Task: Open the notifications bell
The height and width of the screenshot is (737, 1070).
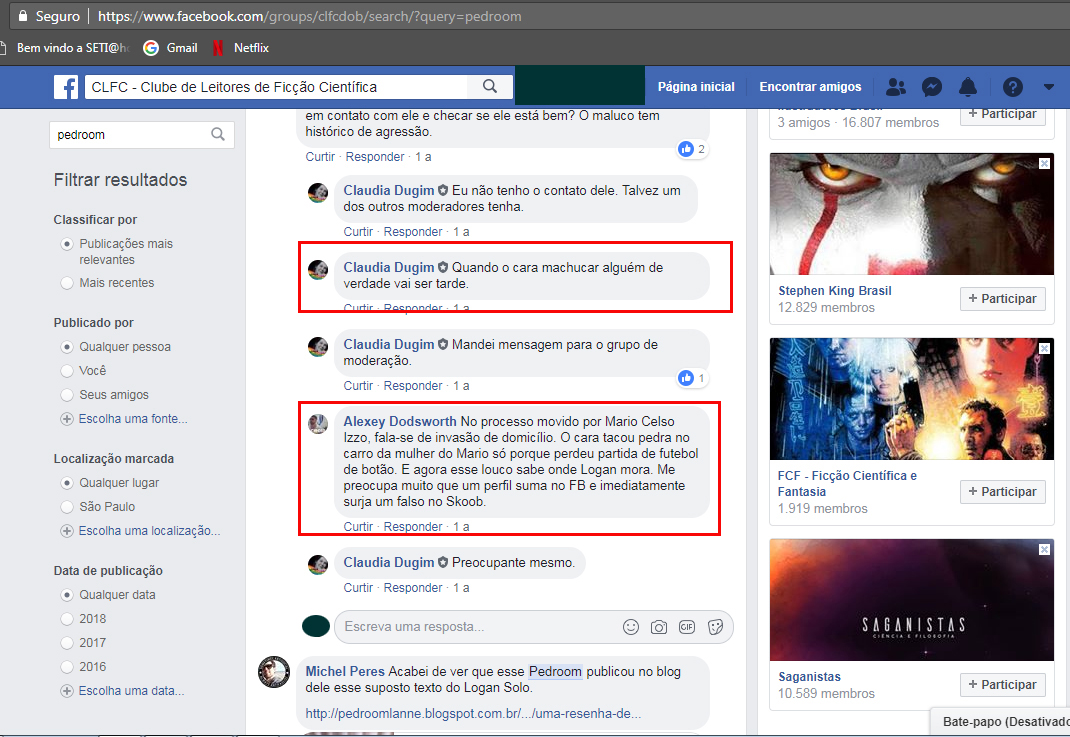Action: pos(968,87)
